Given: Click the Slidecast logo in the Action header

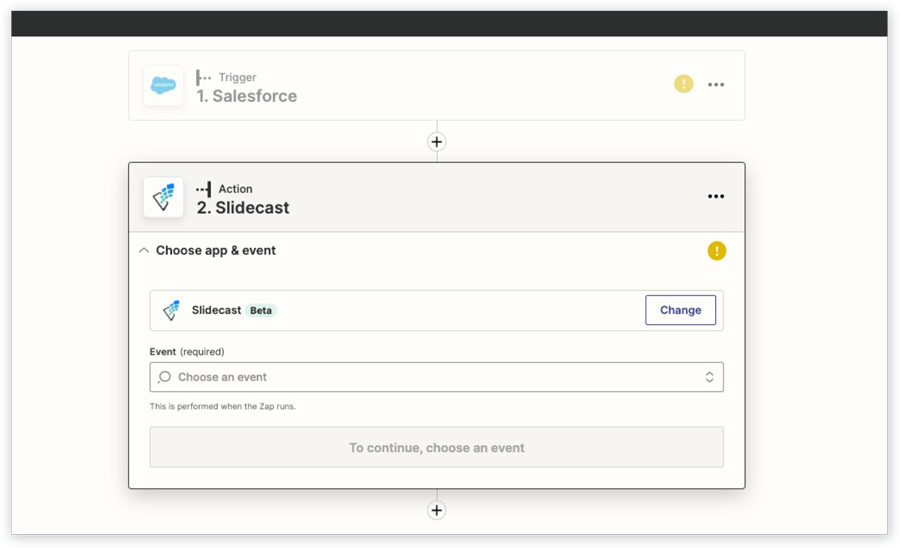Looking at the screenshot, I should 163,197.
